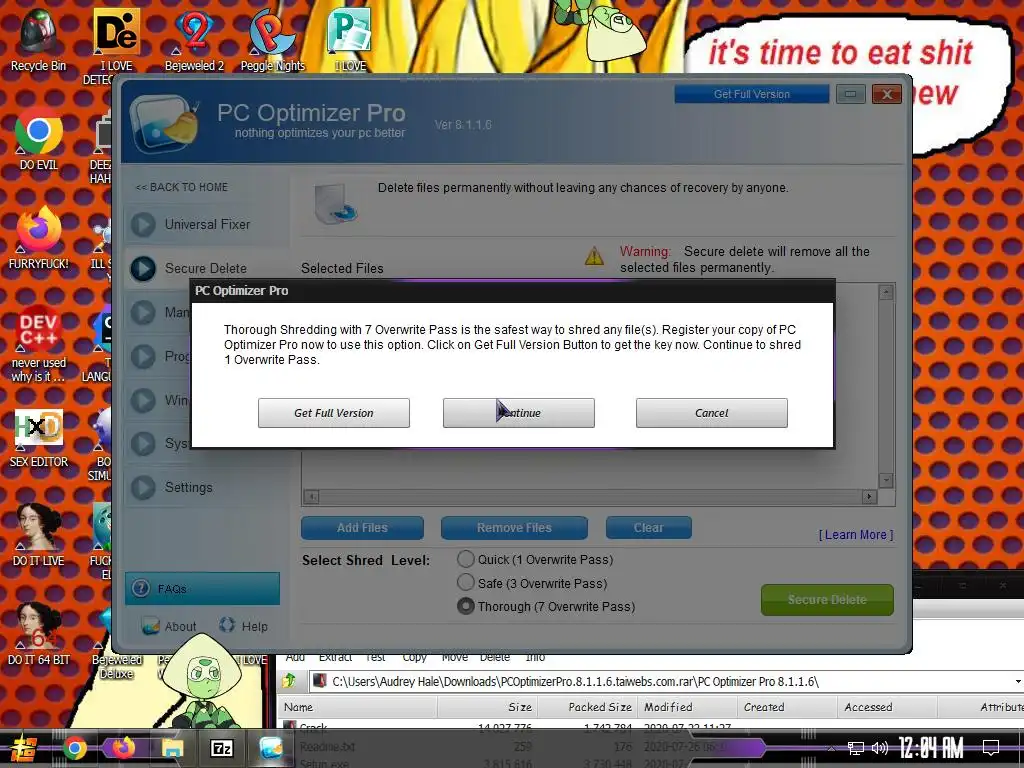Open the Firefox FURRYFUCK! desktop icon

point(39,238)
